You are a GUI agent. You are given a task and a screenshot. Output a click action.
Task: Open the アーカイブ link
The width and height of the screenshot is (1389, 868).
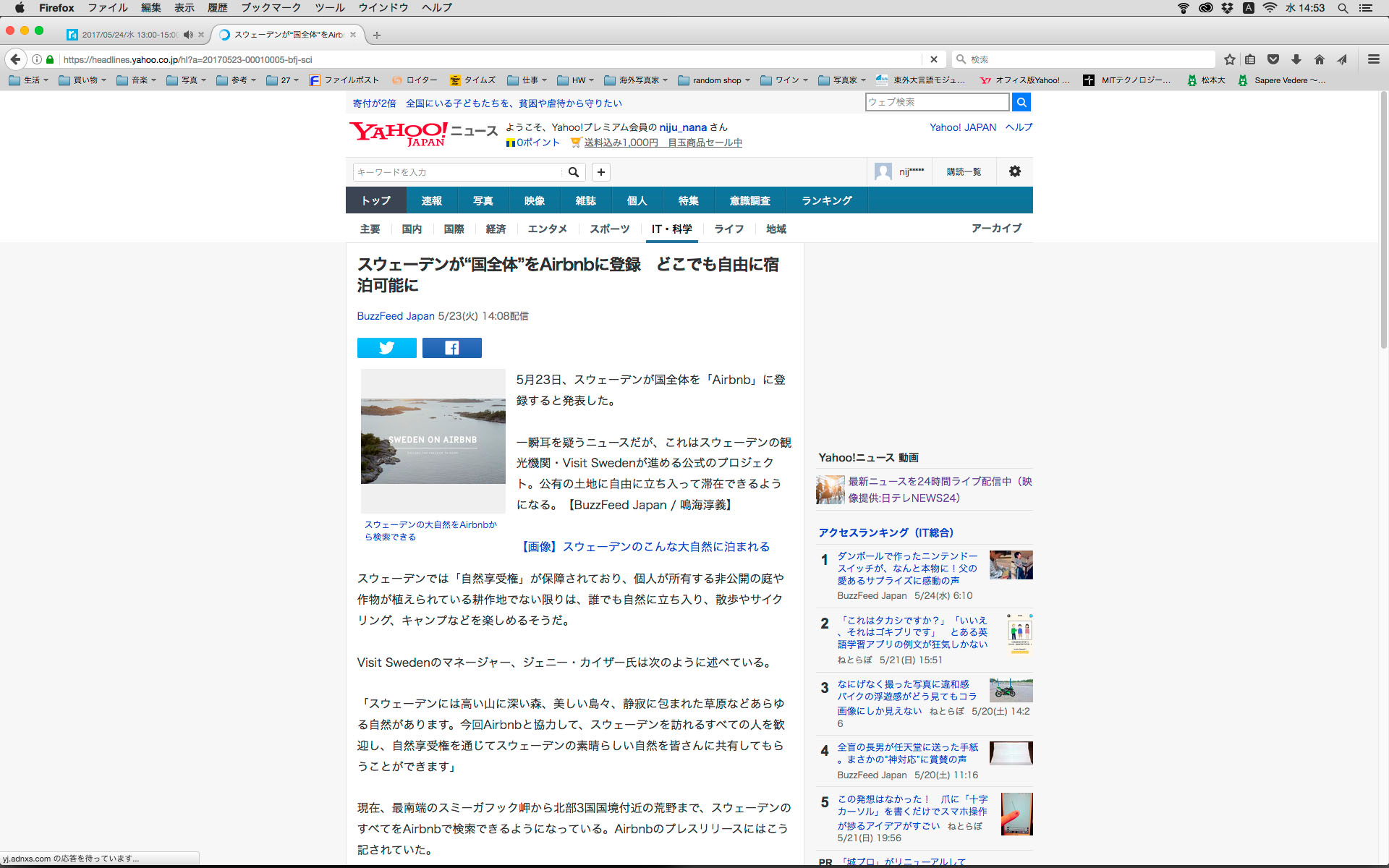995,228
